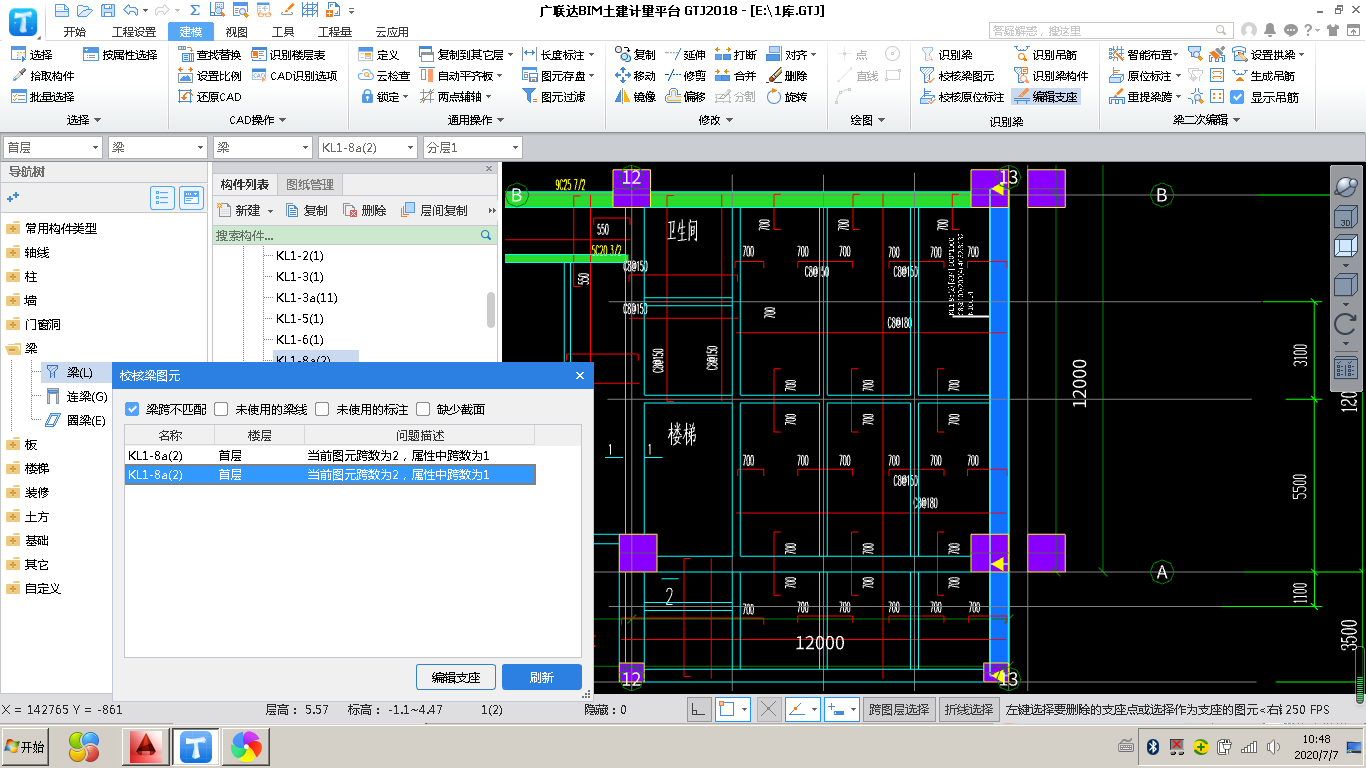Click 校核原位标注 tool

(961, 97)
